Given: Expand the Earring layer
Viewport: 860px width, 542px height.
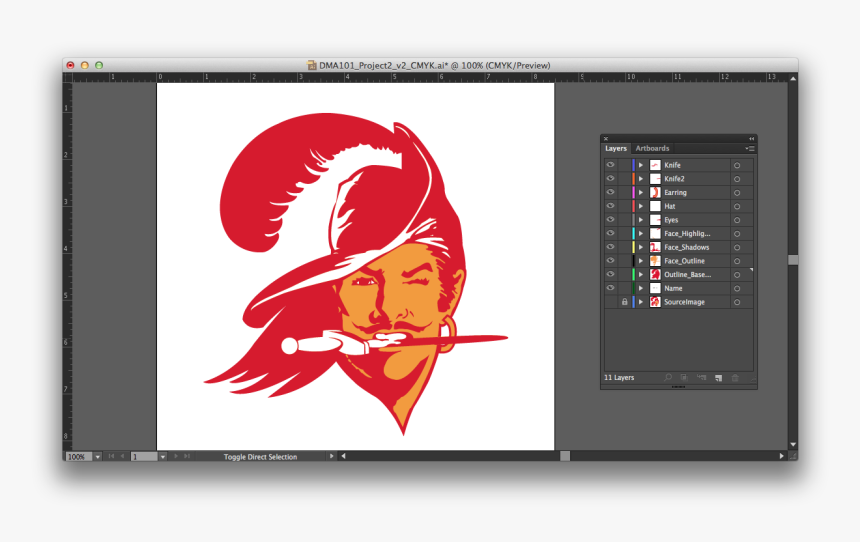Looking at the screenshot, I should pos(641,193).
